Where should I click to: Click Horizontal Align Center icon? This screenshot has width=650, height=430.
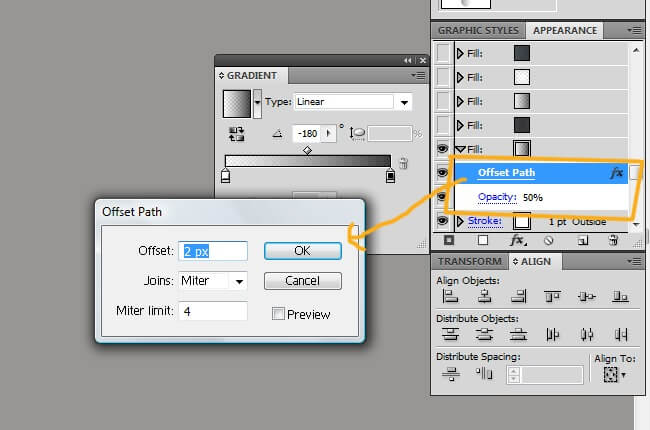484,296
